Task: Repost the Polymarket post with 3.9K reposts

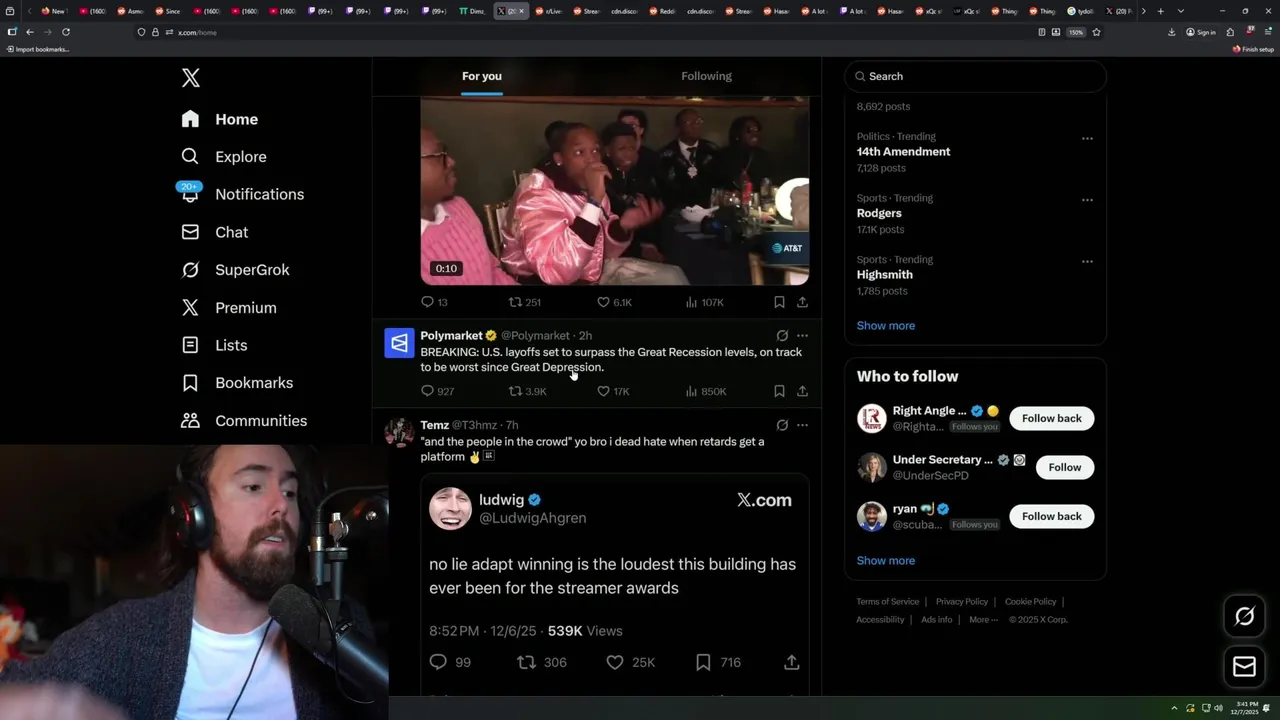Action: click(x=528, y=391)
